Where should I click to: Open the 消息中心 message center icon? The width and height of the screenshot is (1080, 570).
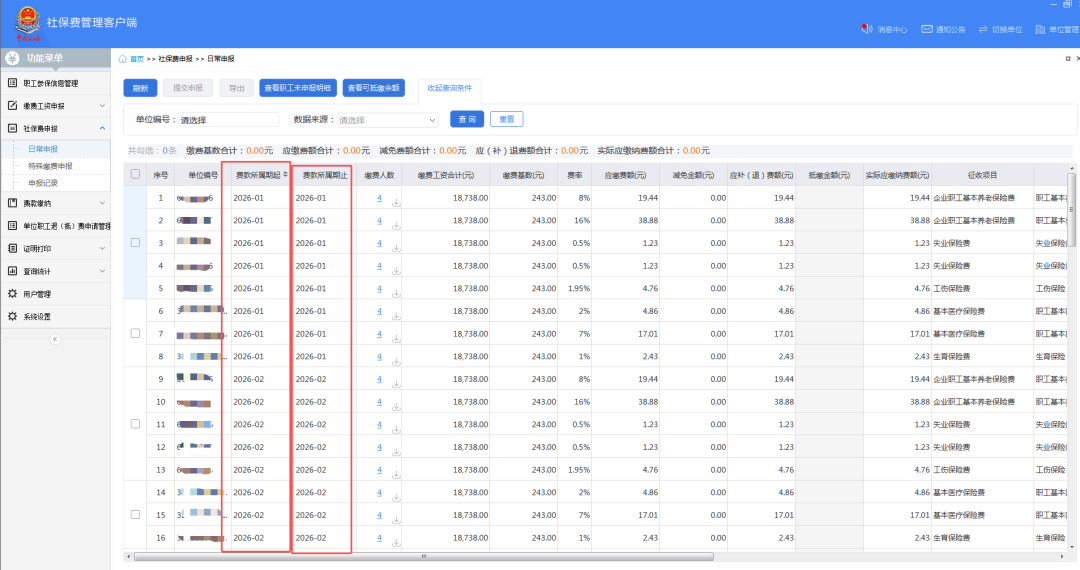(x=866, y=29)
